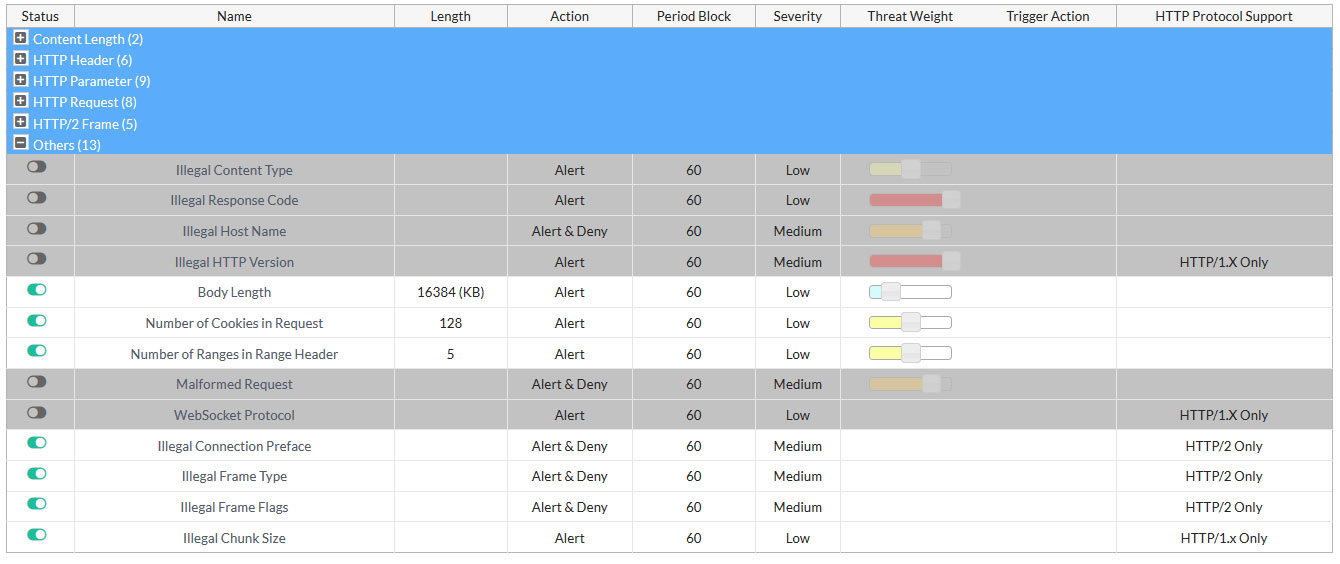
Task: Click Medium severity for Illegal HTTP Version
Action: [797, 262]
